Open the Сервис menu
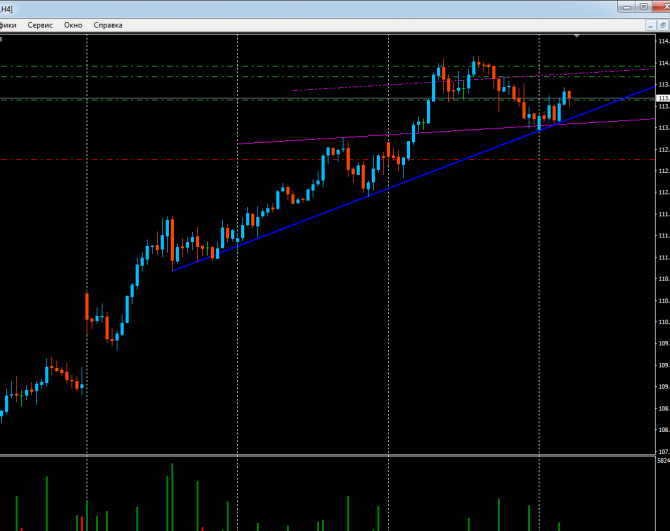This screenshot has height=531, width=670. coord(40,25)
